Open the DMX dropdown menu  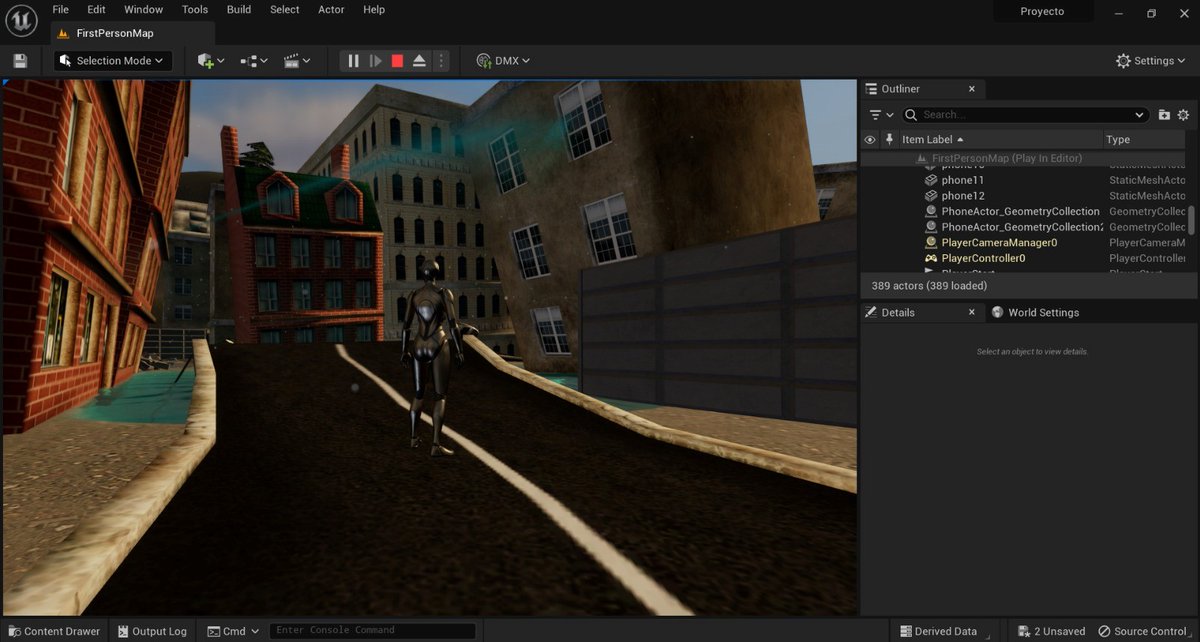point(503,61)
